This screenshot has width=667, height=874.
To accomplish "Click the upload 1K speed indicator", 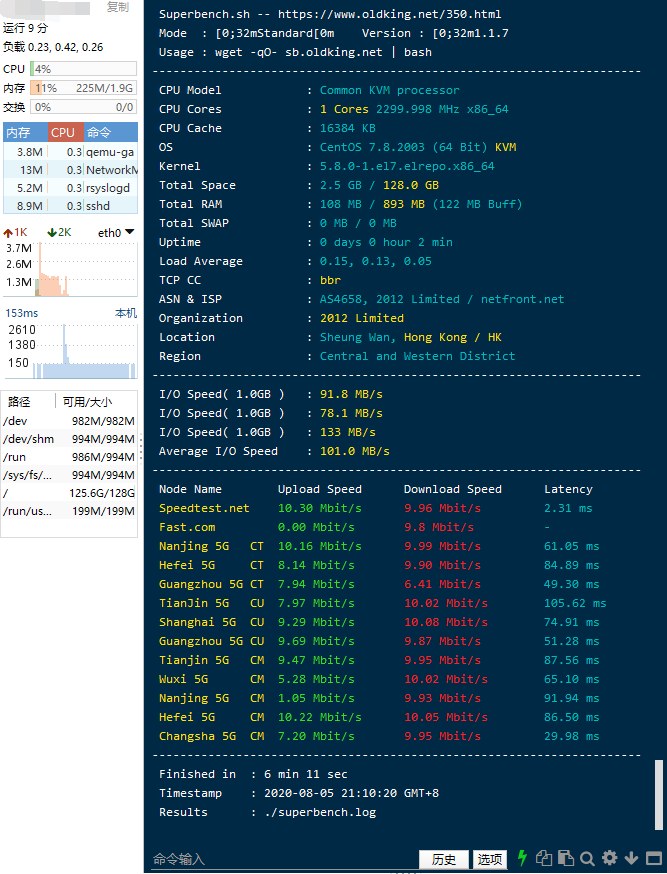I will (16, 232).
